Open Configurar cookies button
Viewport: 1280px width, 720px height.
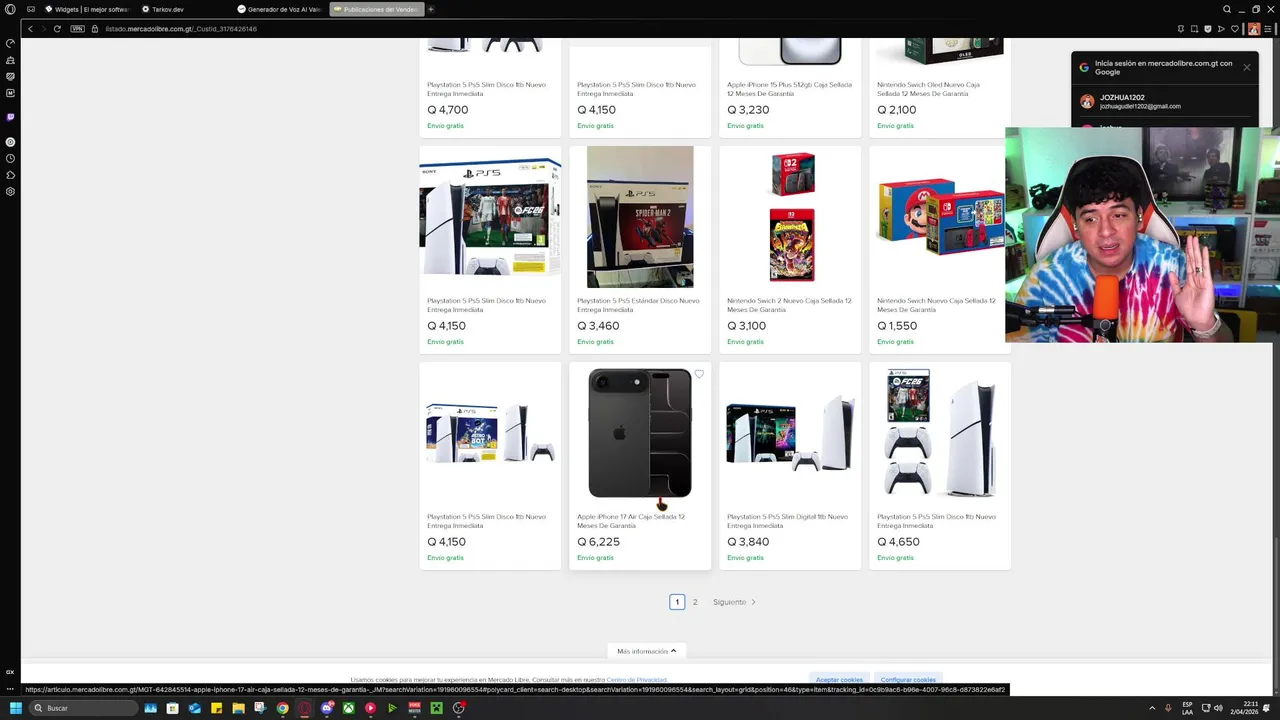(908, 680)
